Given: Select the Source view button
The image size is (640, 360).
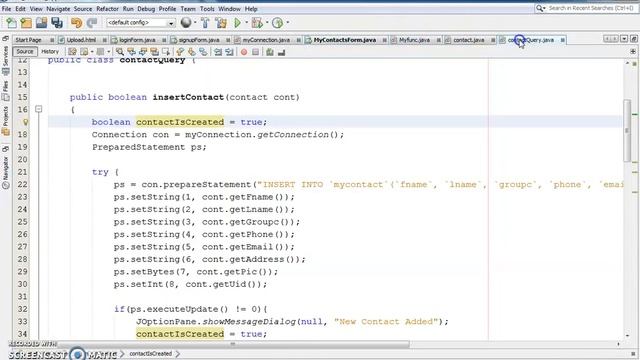Looking at the screenshot, I should [24, 51].
